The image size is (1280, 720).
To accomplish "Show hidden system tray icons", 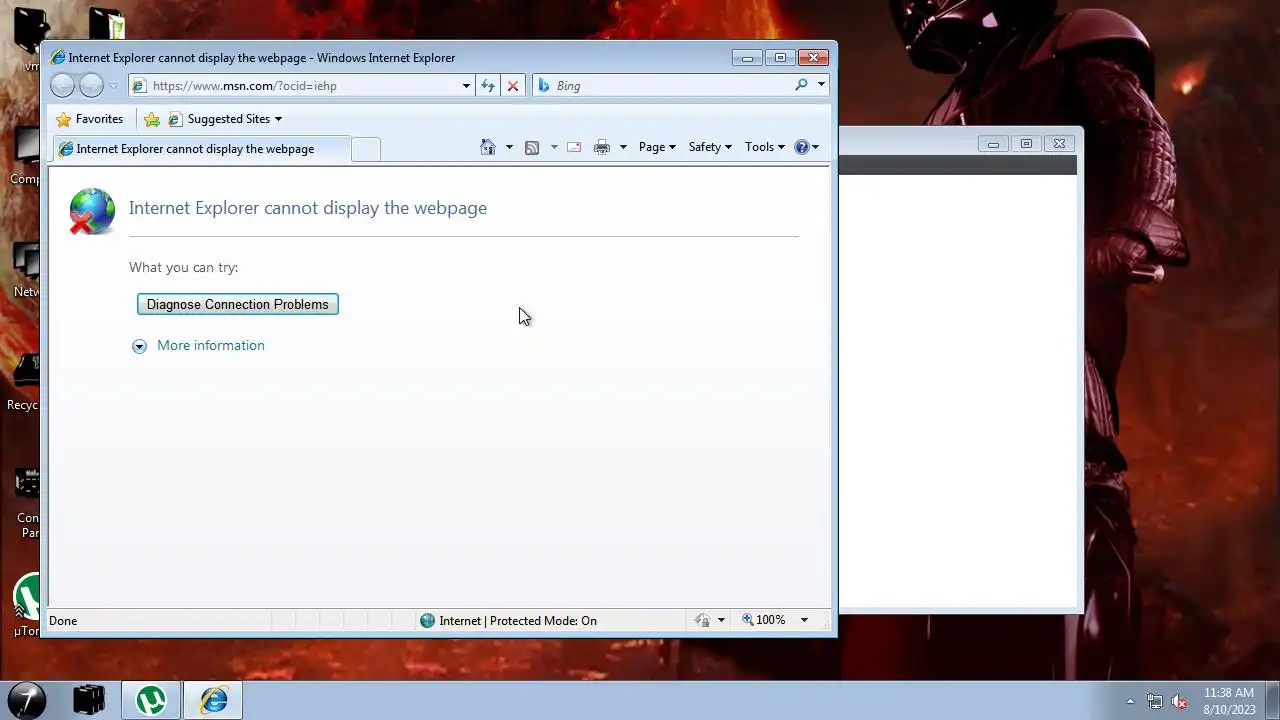I will click(x=1130, y=701).
